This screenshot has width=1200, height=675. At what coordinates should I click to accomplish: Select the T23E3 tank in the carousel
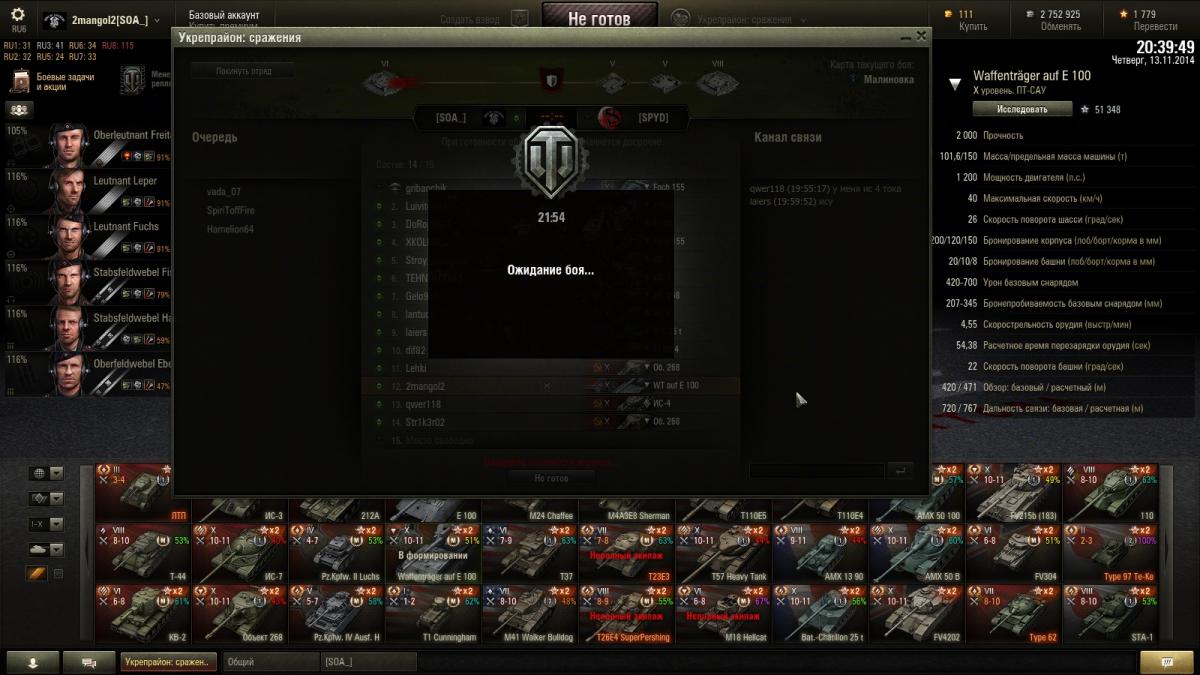pyautogui.click(x=627, y=553)
